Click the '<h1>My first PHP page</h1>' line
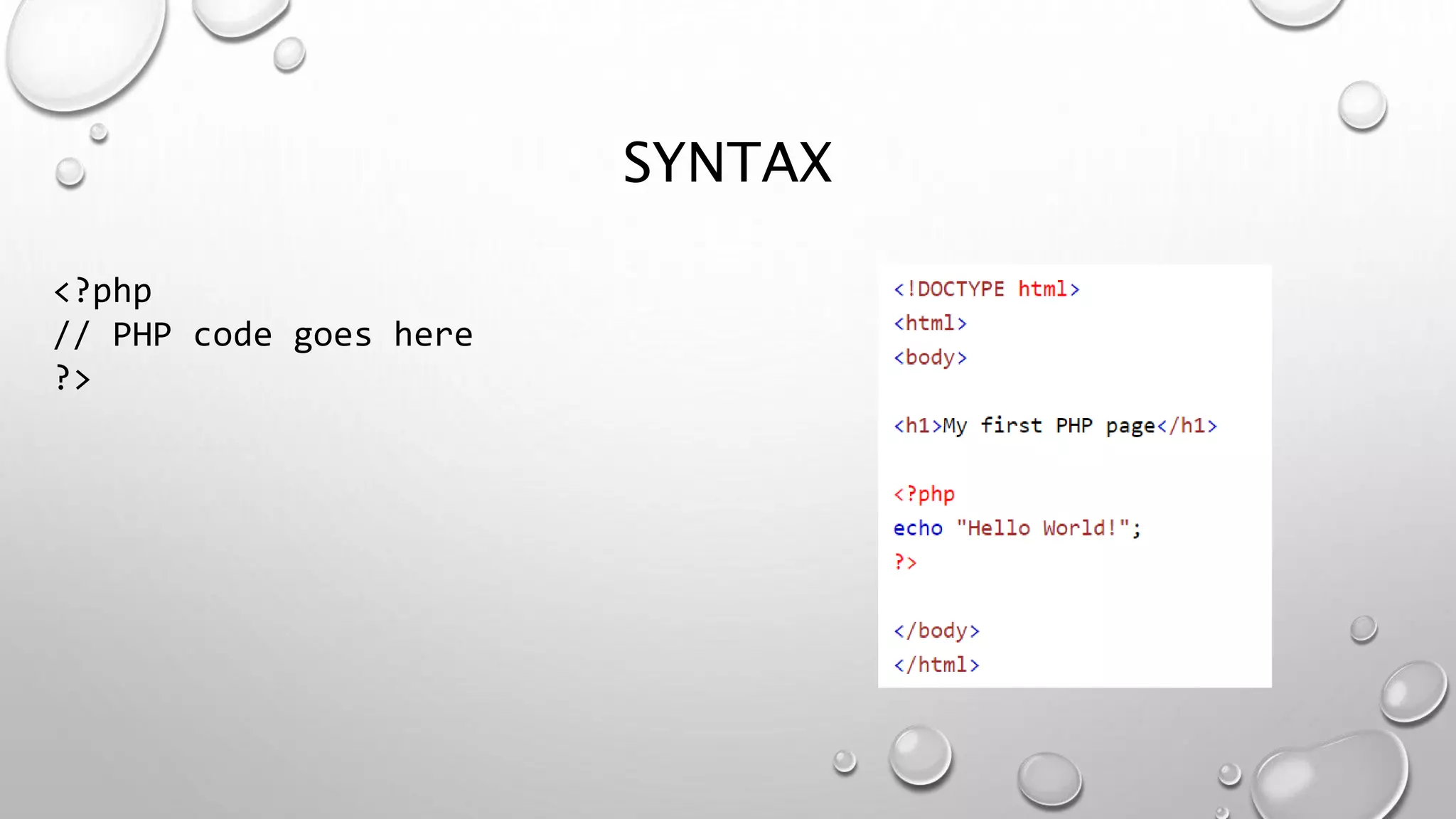 (1055, 425)
